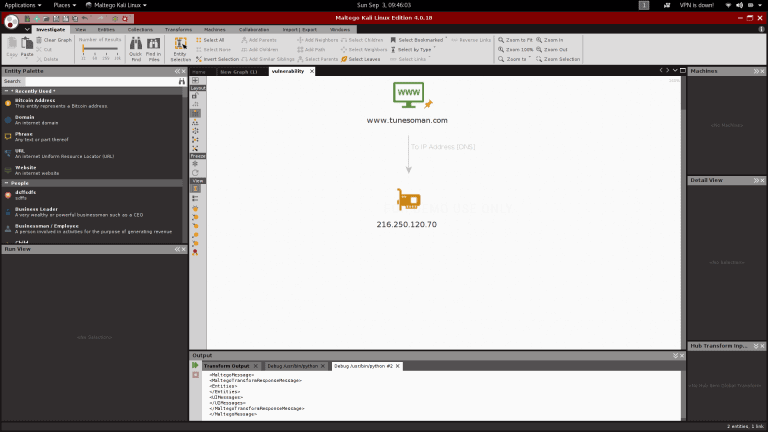This screenshot has width=768, height=432.
Task: Click Zoom Out
Action: click(x=552, y=49)
